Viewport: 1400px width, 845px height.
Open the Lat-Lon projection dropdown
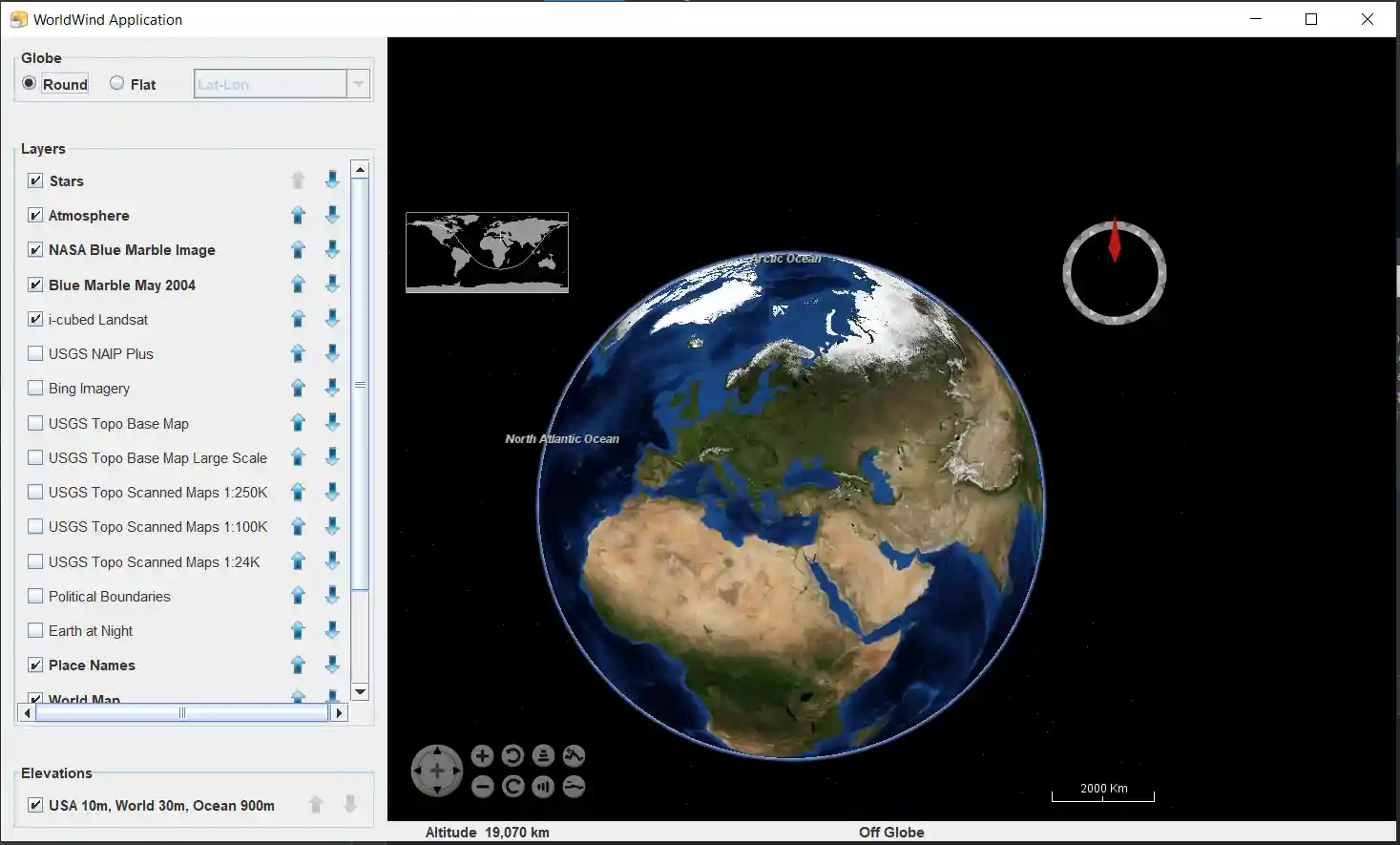click(x=358, y=84)
